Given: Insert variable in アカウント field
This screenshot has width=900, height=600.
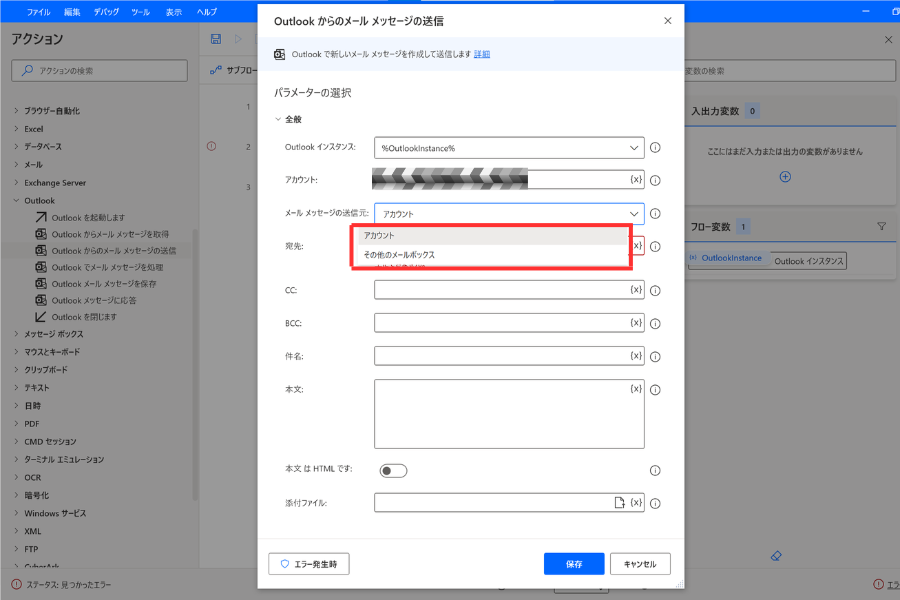Looking at the screenshot, I should pyautogui.click(x=636, y=180).
